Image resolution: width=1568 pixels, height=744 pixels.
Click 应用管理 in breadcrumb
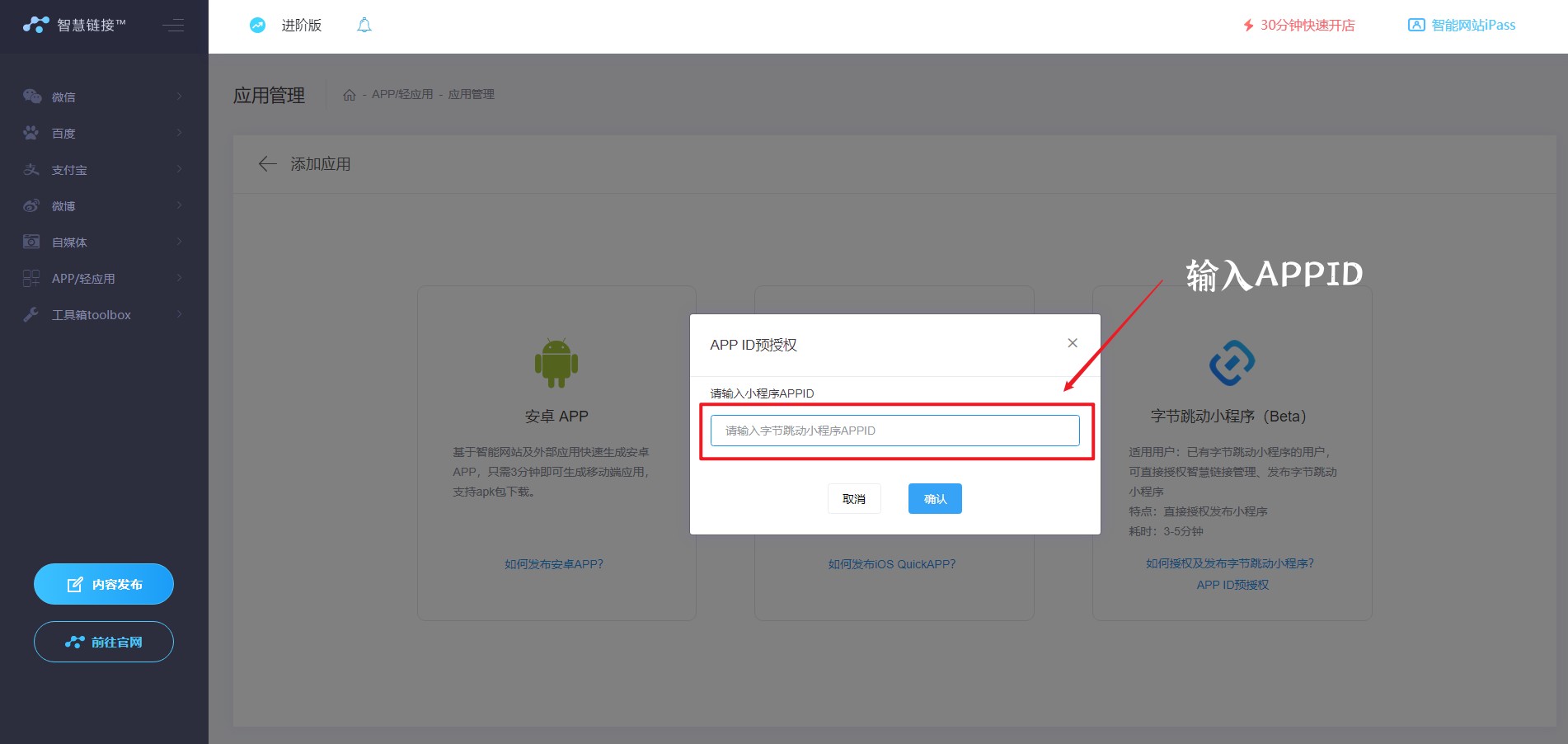tap(472, 94)
